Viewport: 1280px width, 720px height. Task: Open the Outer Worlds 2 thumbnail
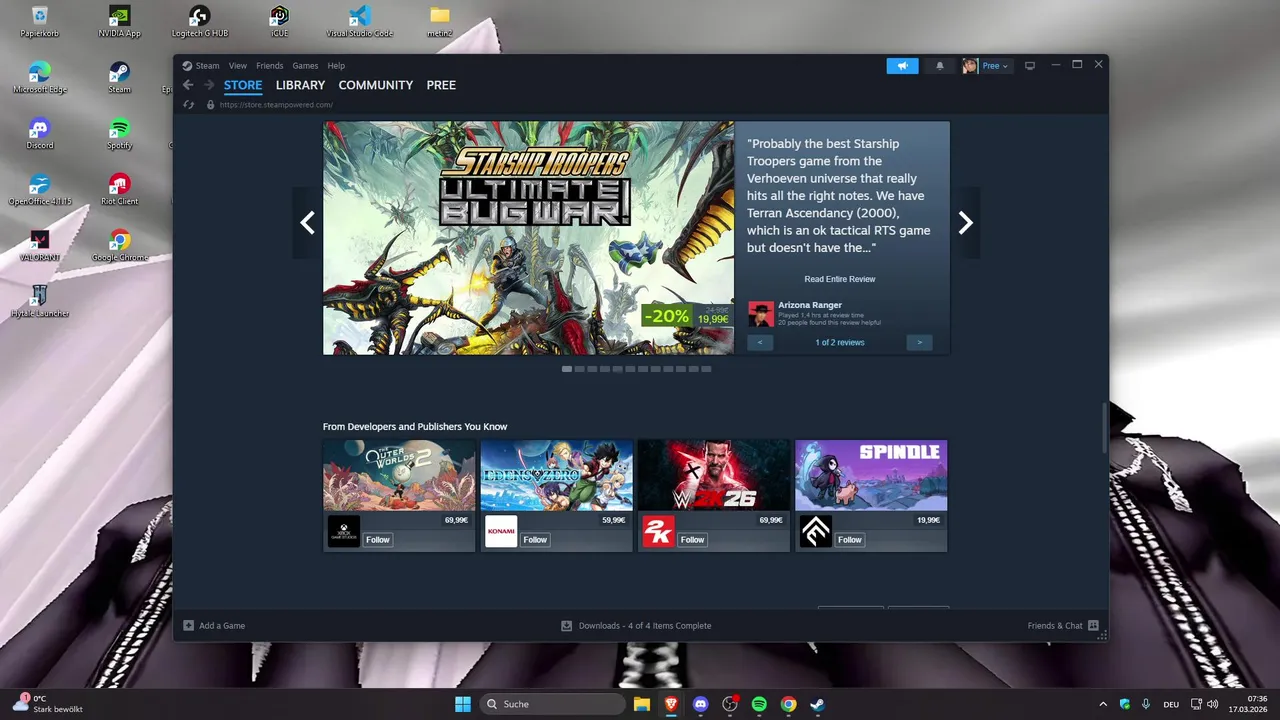point(399,475)
